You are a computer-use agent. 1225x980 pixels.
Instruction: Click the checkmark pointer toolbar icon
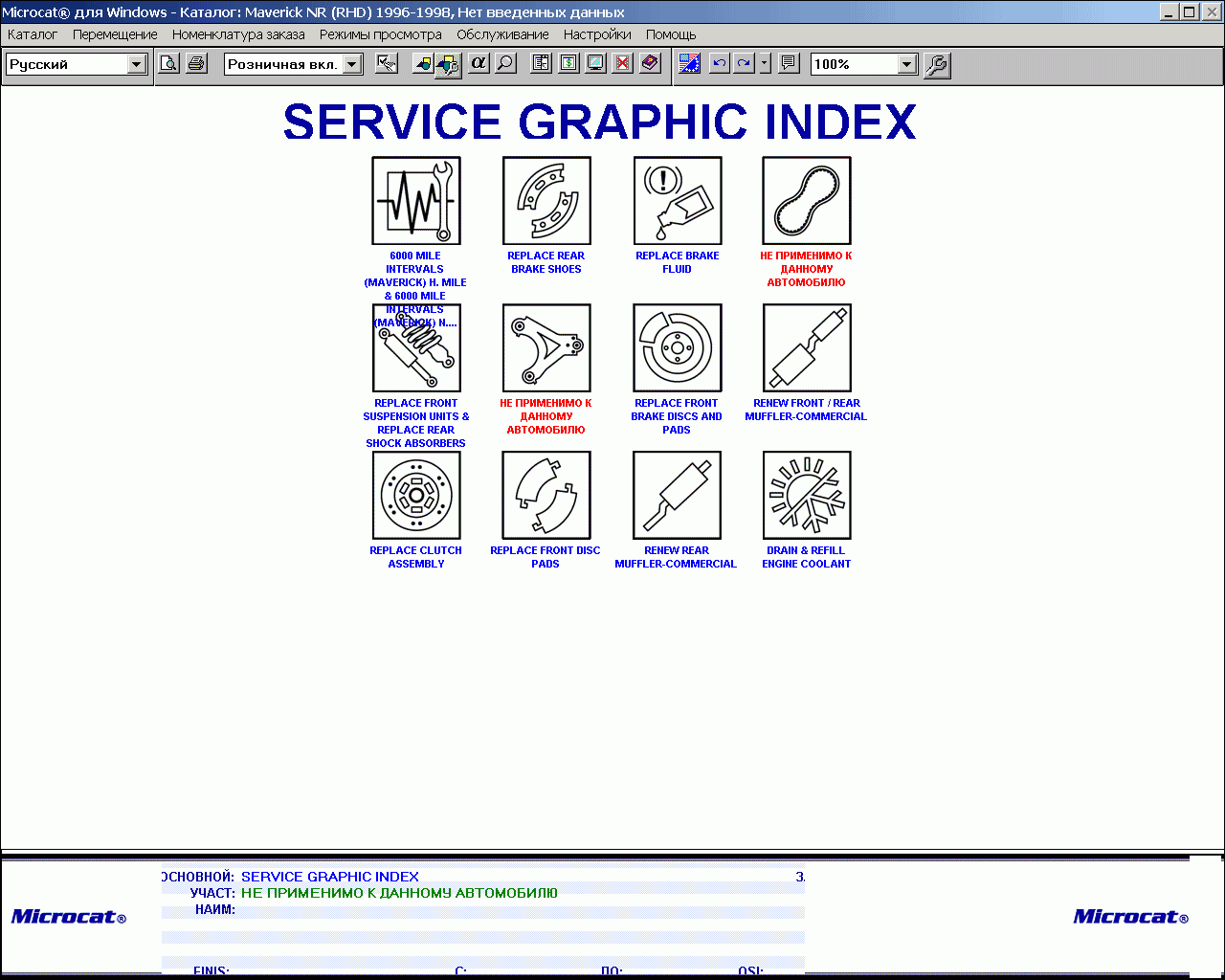pos(387,63)
